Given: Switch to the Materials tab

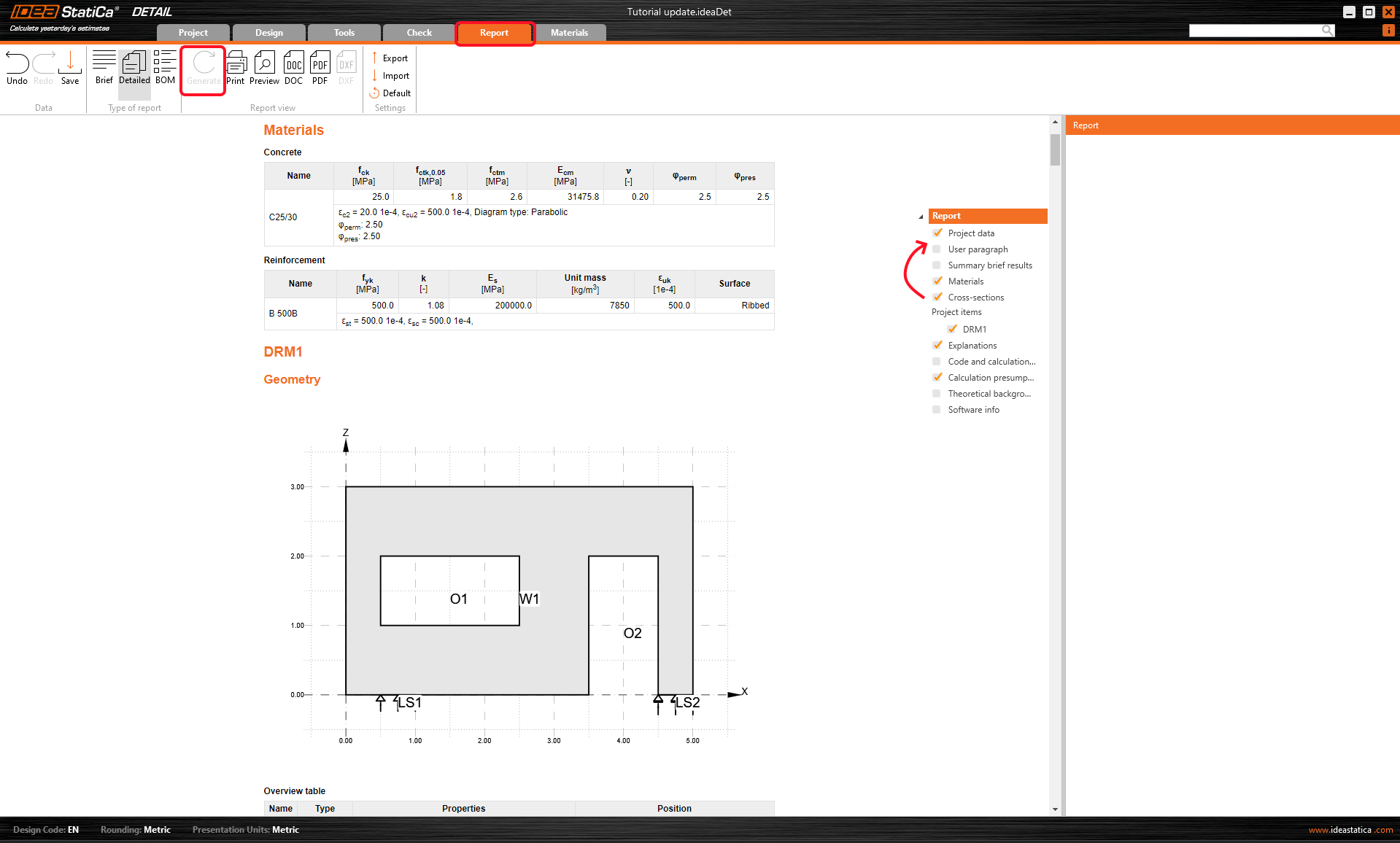Looking at the screenshot, I should click(569, 33).
